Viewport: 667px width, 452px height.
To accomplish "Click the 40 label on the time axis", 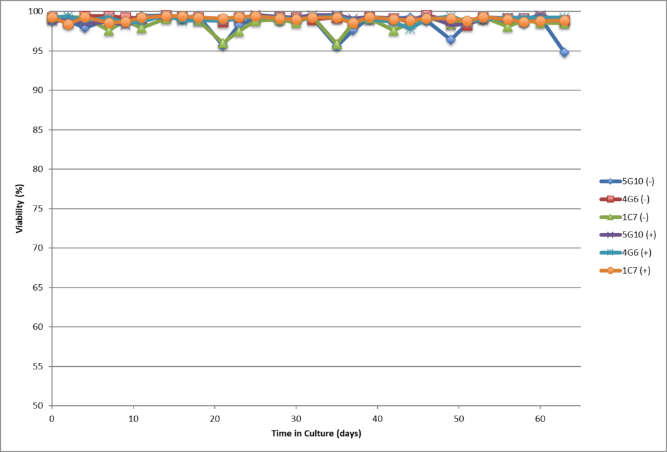I will [378, 418].
